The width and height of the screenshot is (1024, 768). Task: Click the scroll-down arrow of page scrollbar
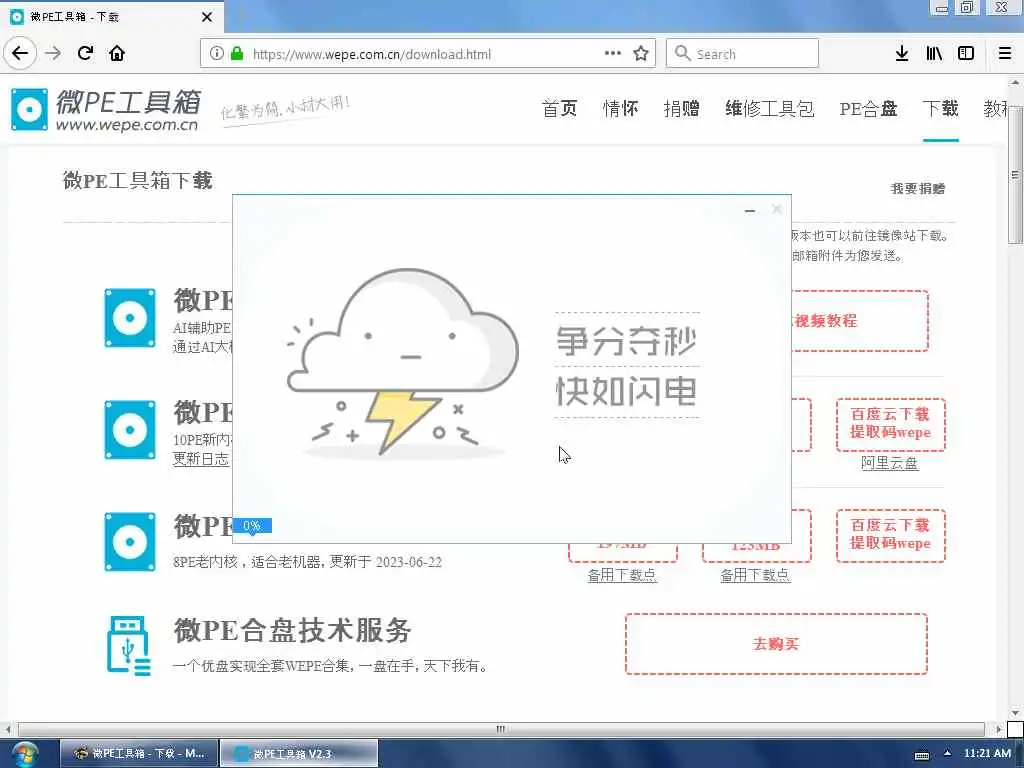(x=1015, y=712)
